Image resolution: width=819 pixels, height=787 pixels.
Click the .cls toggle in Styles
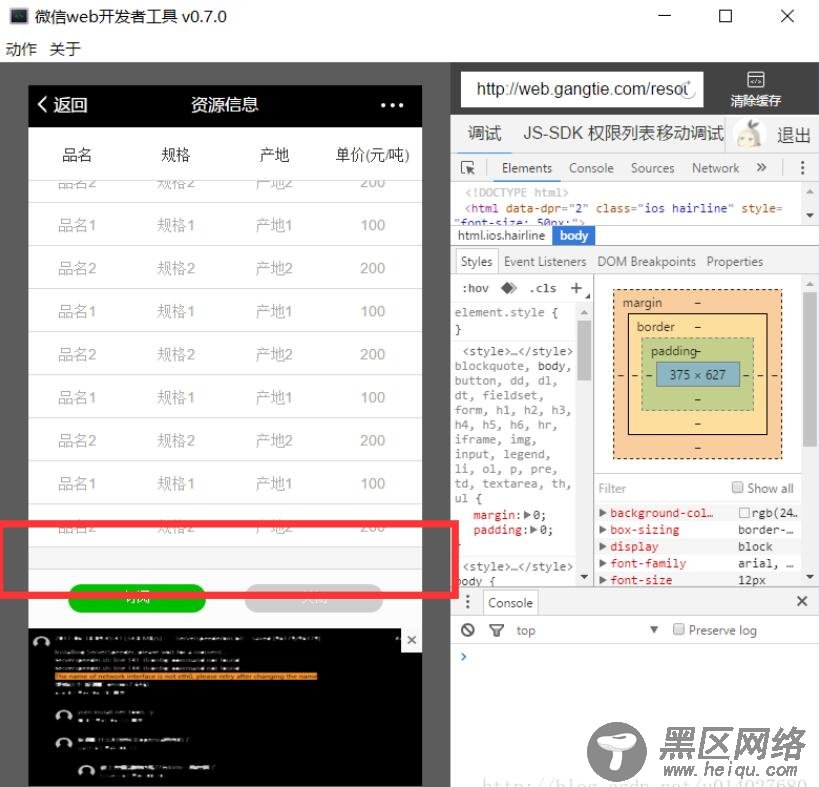[x=542, y=288]
